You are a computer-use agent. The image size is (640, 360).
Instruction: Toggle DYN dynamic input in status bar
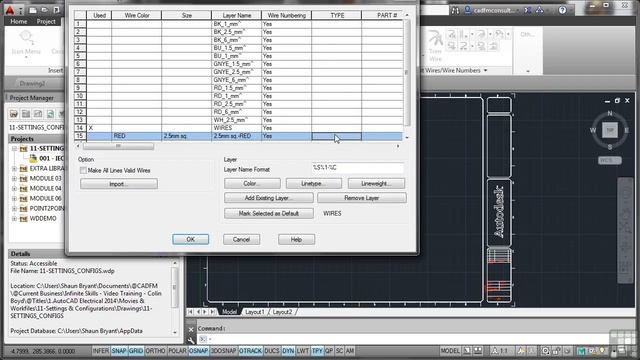point(288,351)
